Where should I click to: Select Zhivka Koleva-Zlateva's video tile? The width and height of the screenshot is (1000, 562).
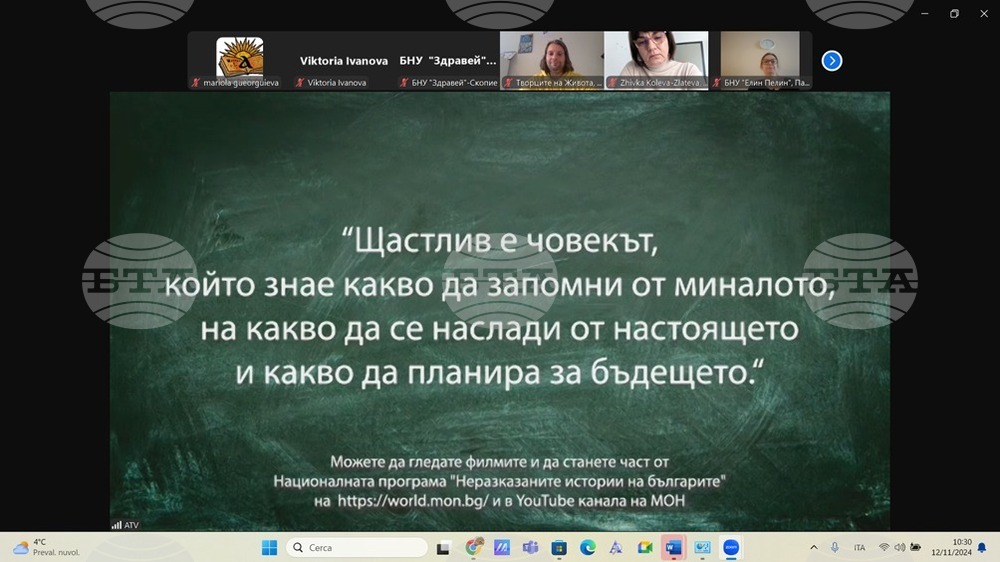656,60
